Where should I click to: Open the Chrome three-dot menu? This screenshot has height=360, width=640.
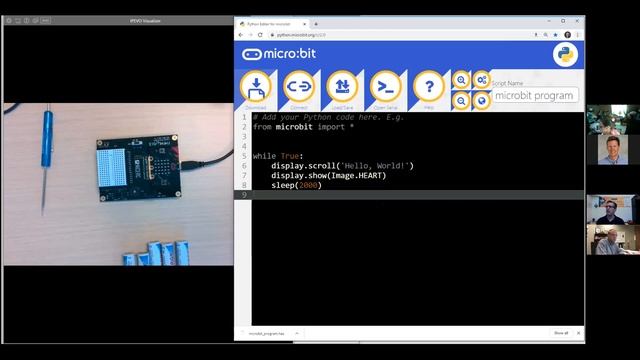coord(578,35)
